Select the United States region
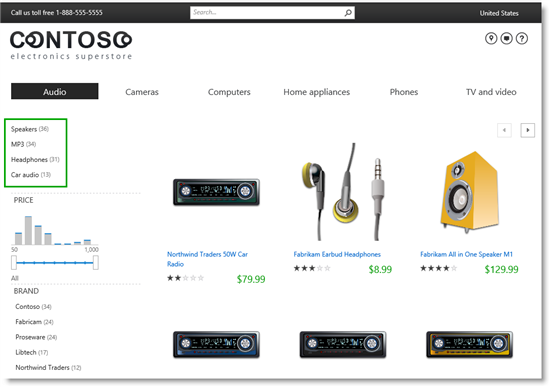The image size is (550, 387). point(499,13)
